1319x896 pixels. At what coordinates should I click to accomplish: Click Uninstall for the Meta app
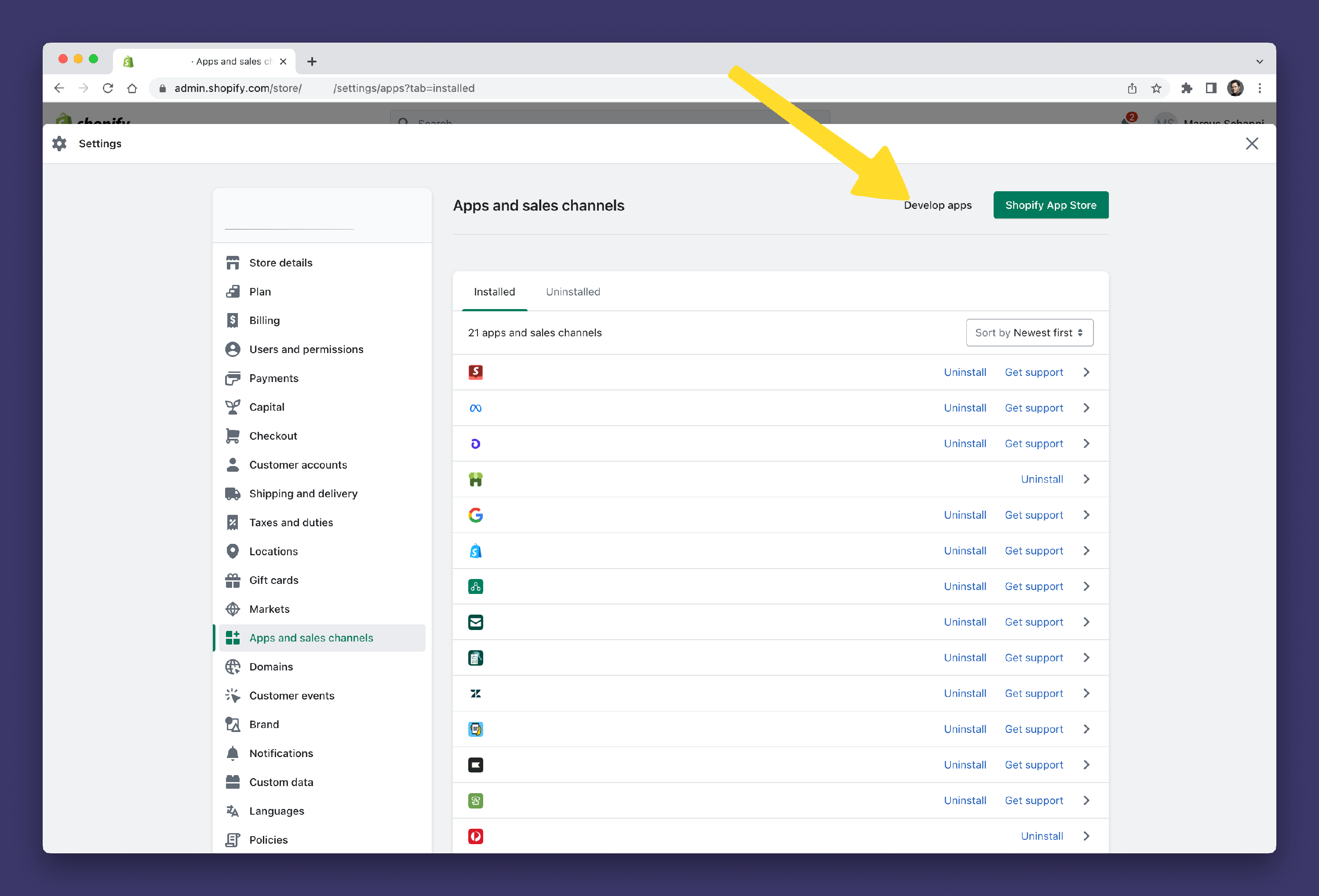pos(964,408)
